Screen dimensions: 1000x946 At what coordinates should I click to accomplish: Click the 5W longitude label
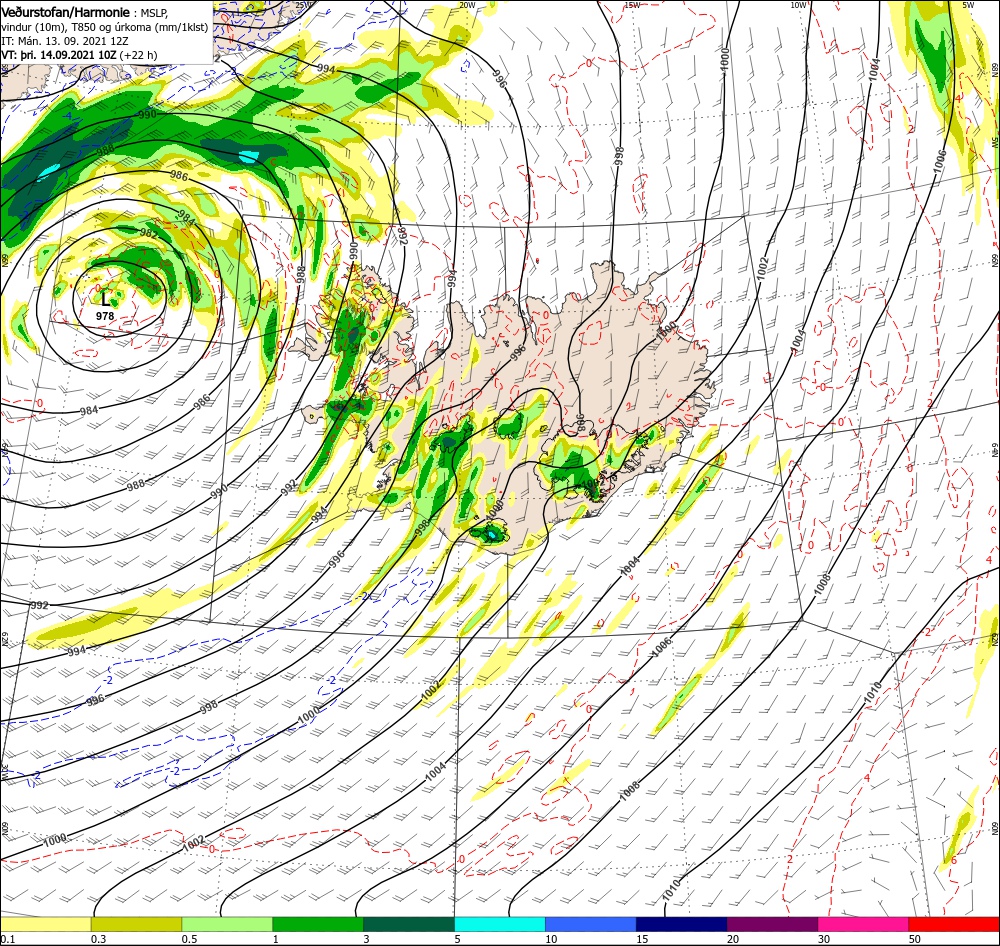click(968, 5)
